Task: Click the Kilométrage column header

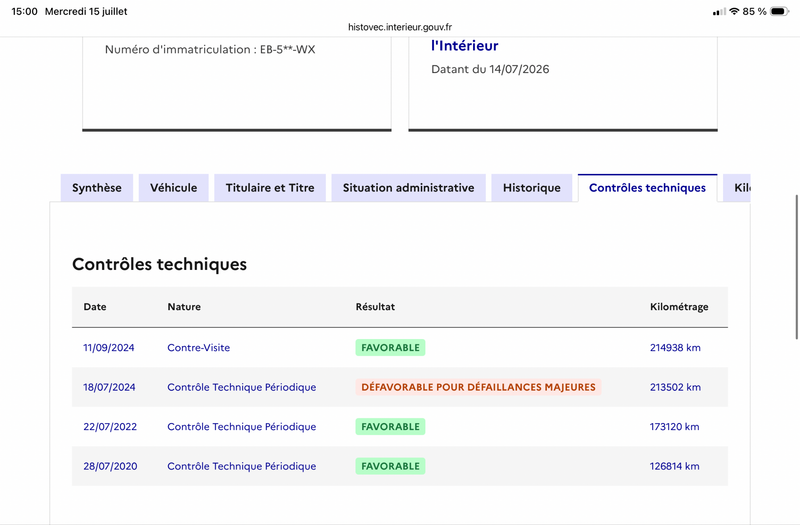Action: (679, 307)
